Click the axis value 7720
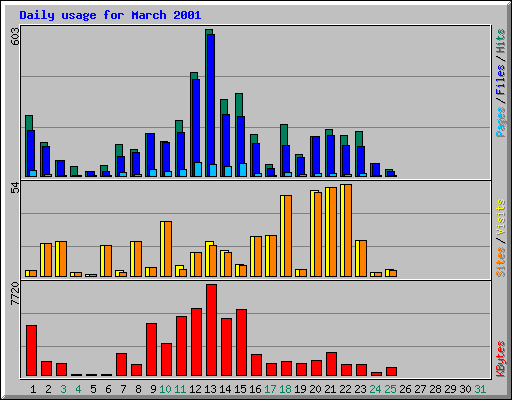This screenshot has width=512, height=400. pos(15,293)
